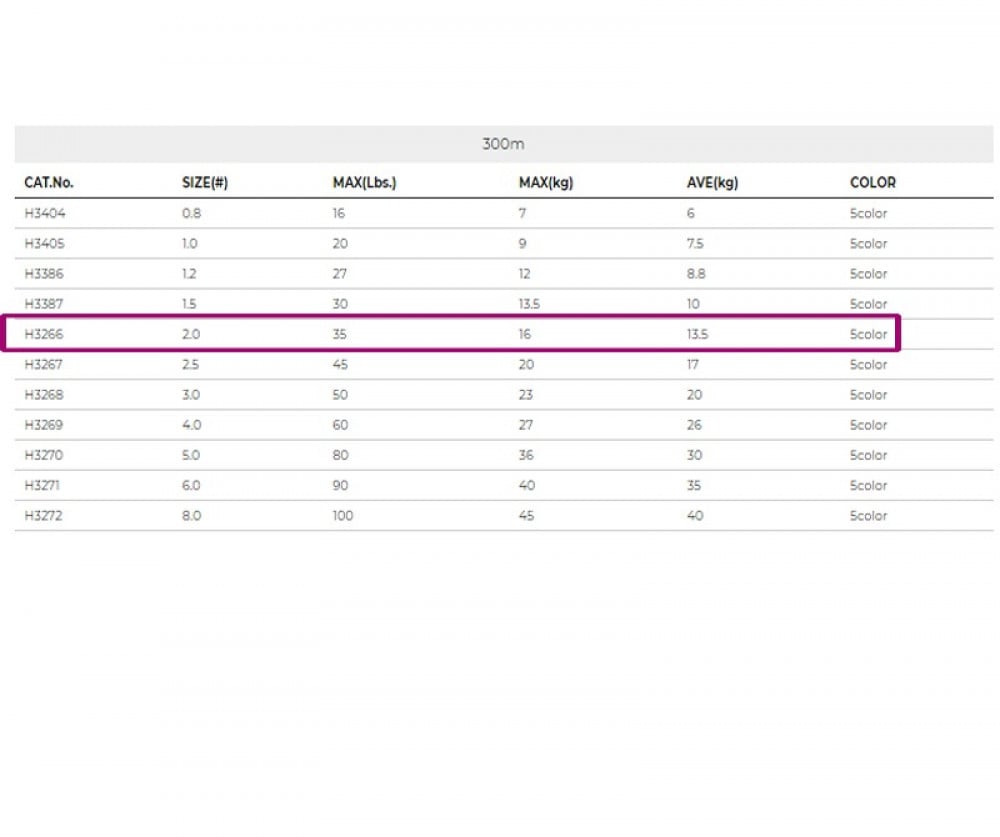Click the COLOR column header
The width and height of the screenshot is (1000, 837).
click(872, 183)
